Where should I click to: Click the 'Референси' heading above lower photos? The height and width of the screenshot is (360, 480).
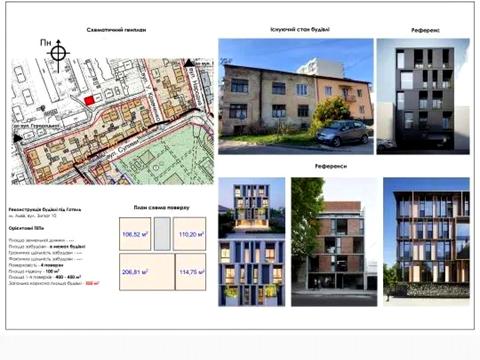click(x=331, y=166)
